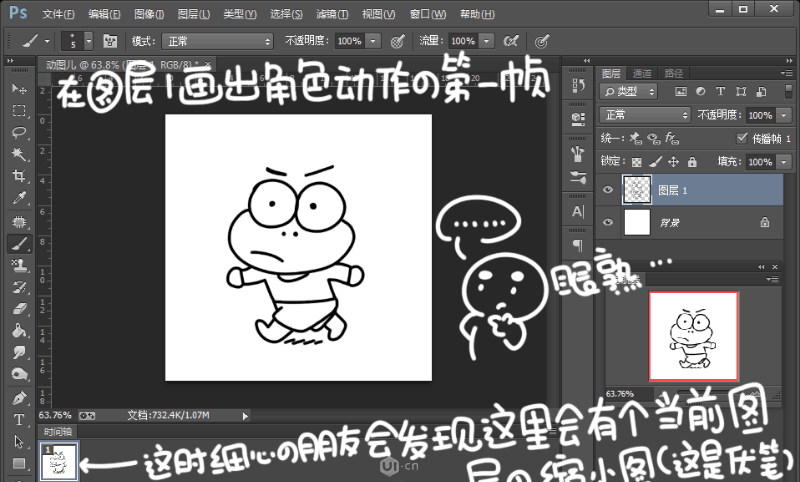
Task: Filter layers by pixel layer icon
Action: coord(681,91)
